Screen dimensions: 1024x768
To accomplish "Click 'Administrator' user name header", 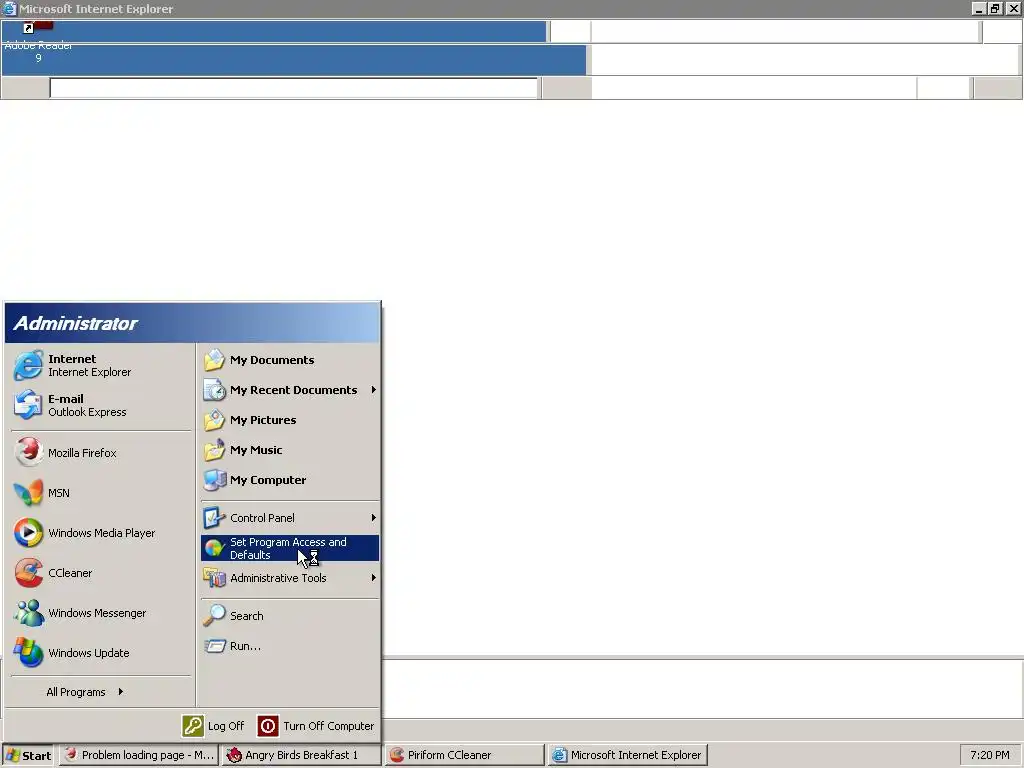I will tap(76, 323).
